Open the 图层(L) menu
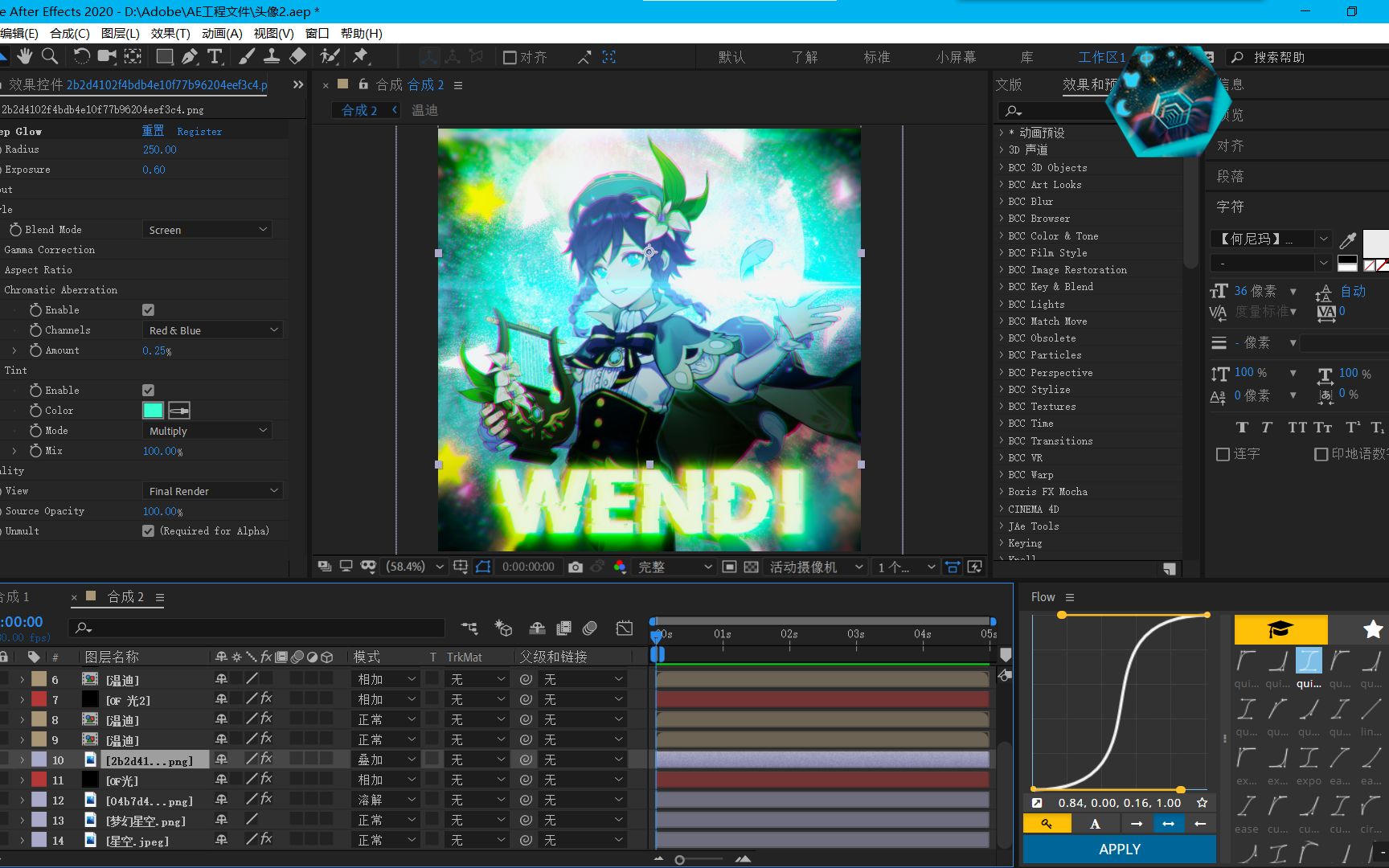1389x868 pixels. (x=121, y=33)
